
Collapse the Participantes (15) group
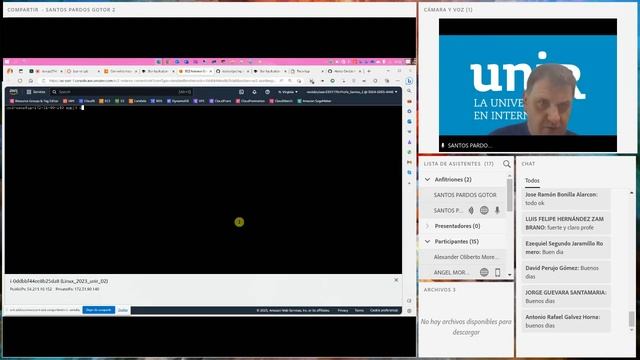(x=427, y=242)
